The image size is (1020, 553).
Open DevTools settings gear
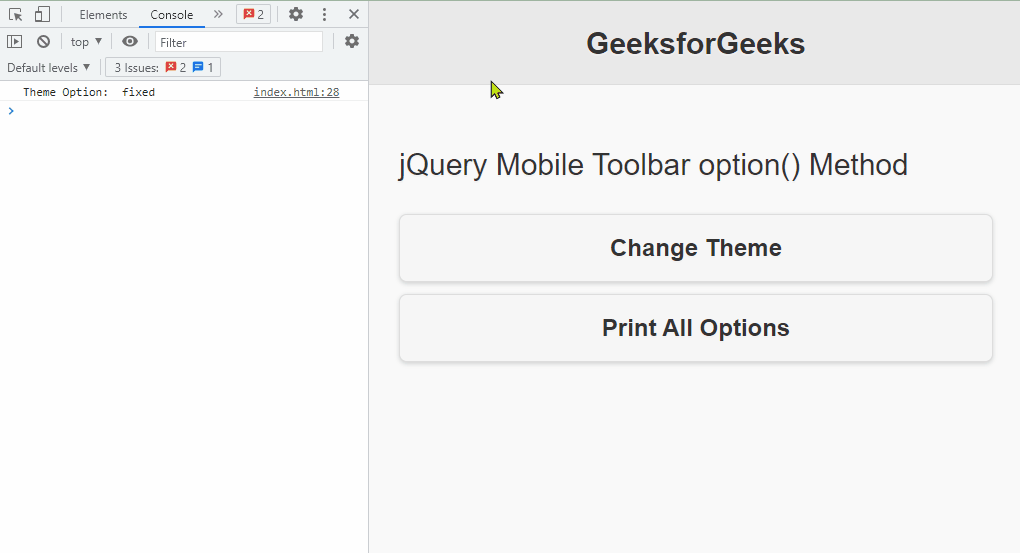(296, 15)
